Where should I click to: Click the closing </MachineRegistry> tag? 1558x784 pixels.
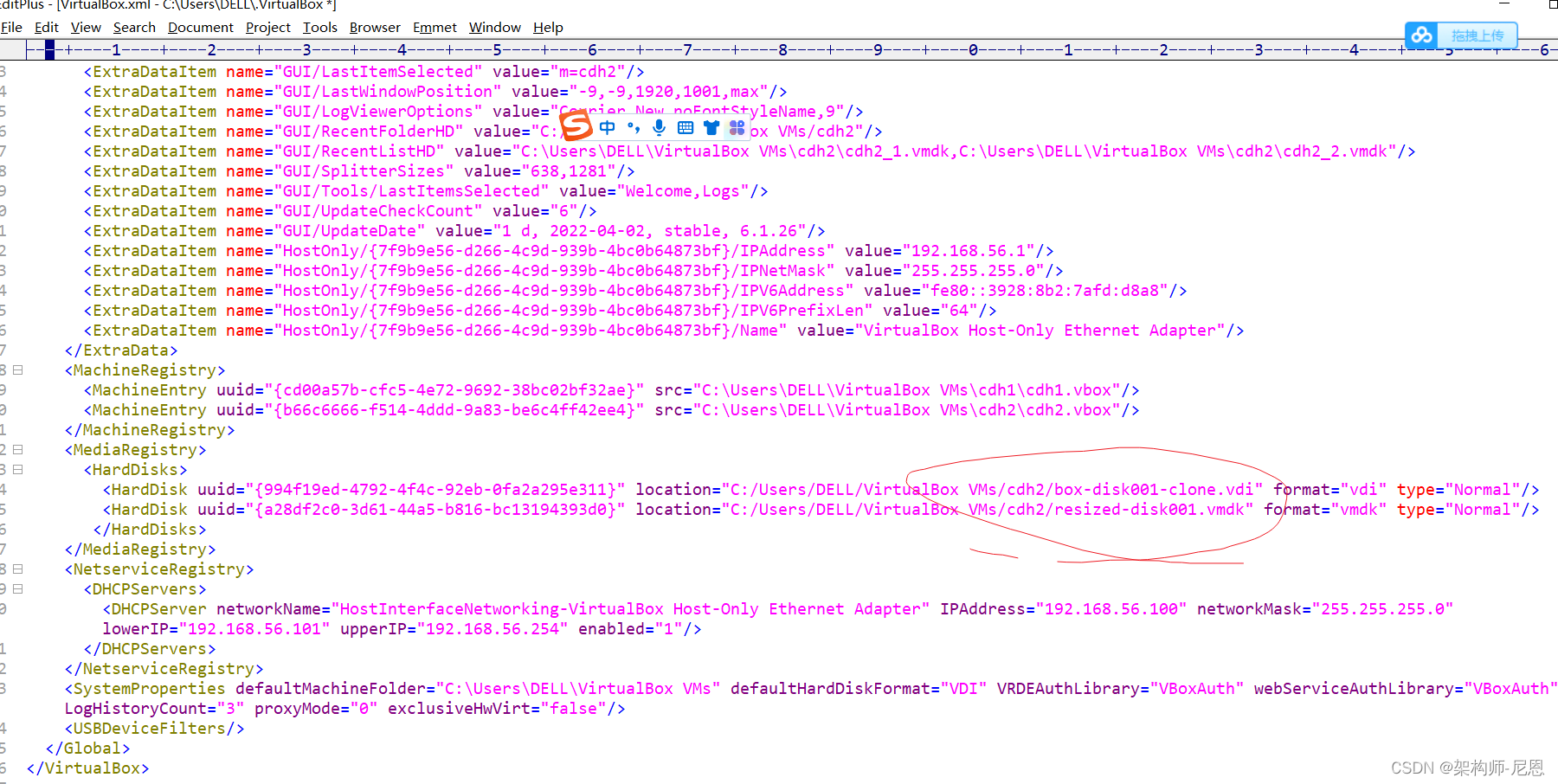(x=150, y=430)
